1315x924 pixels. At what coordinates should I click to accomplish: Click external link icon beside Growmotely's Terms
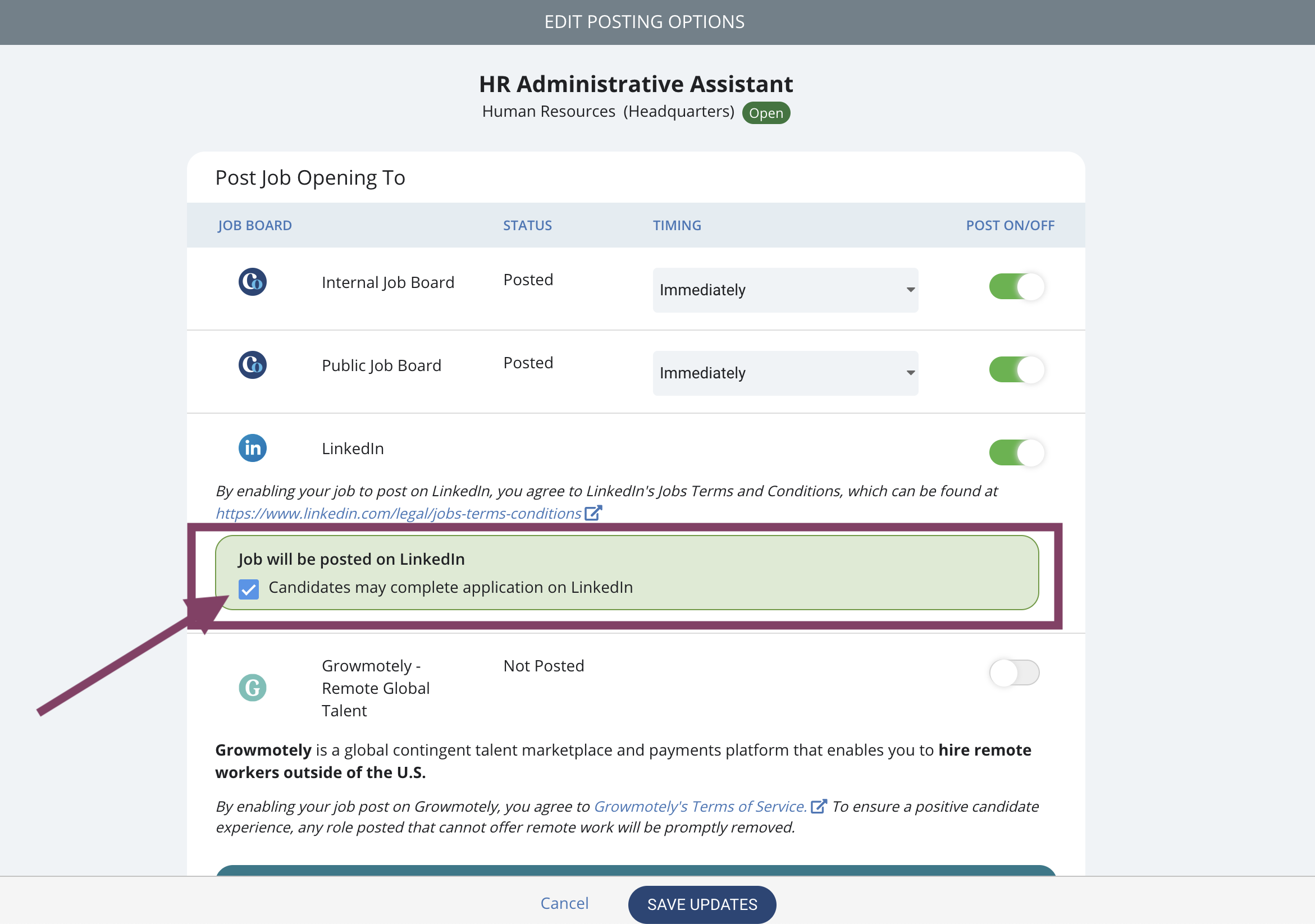point(819,806)
